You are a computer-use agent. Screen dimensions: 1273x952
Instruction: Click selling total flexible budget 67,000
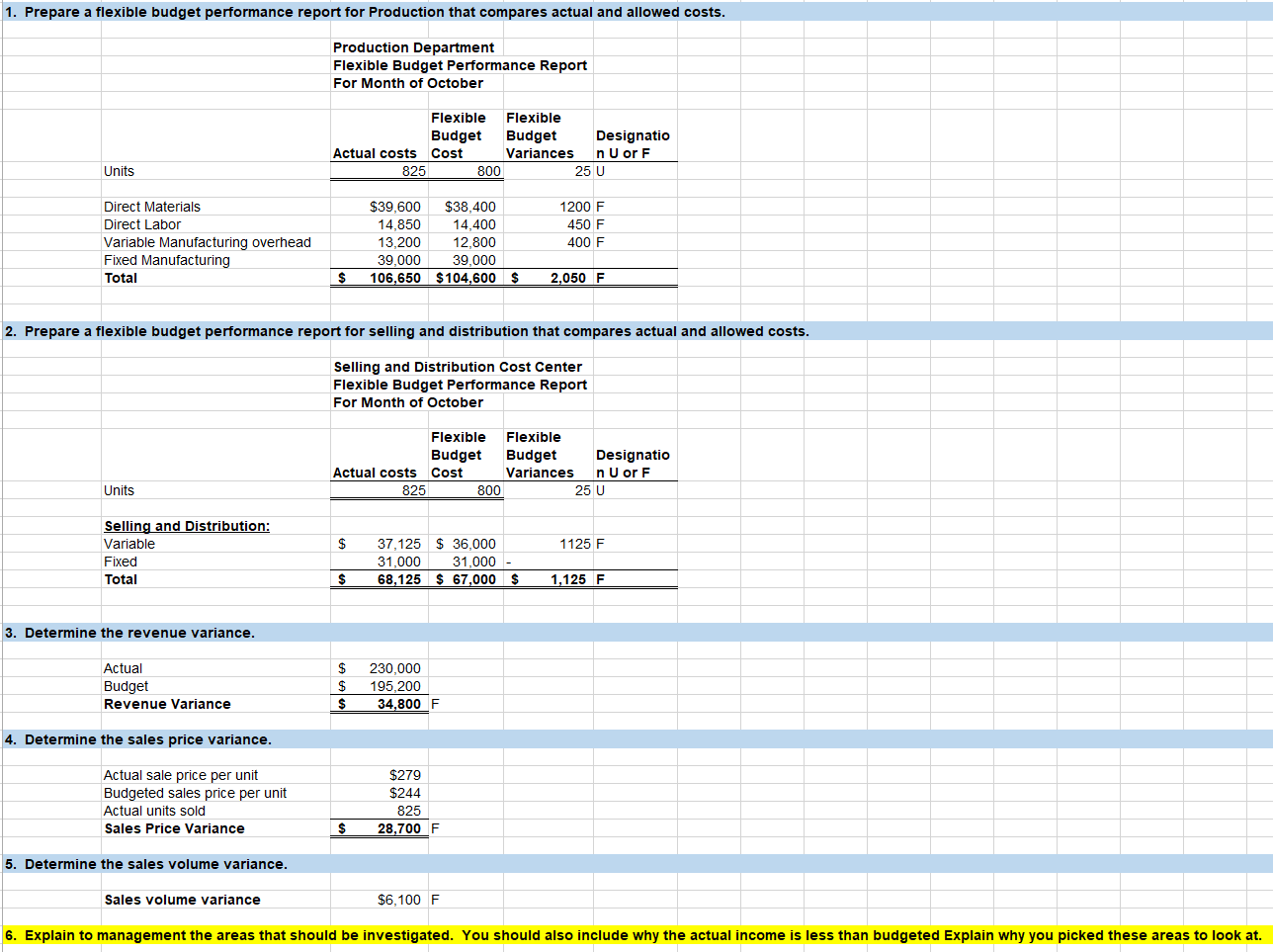pos(474,579)
